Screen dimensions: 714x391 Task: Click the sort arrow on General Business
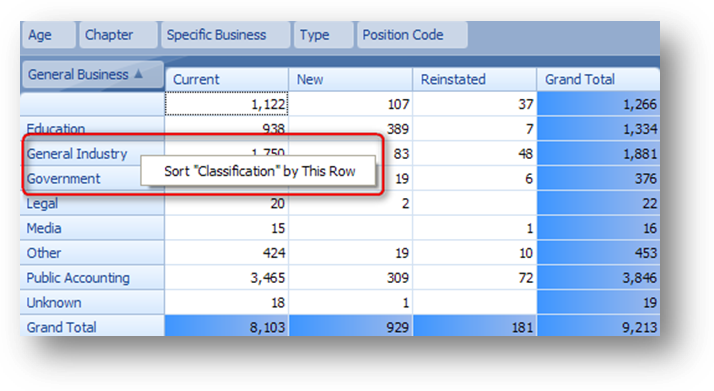pos(139,74)
